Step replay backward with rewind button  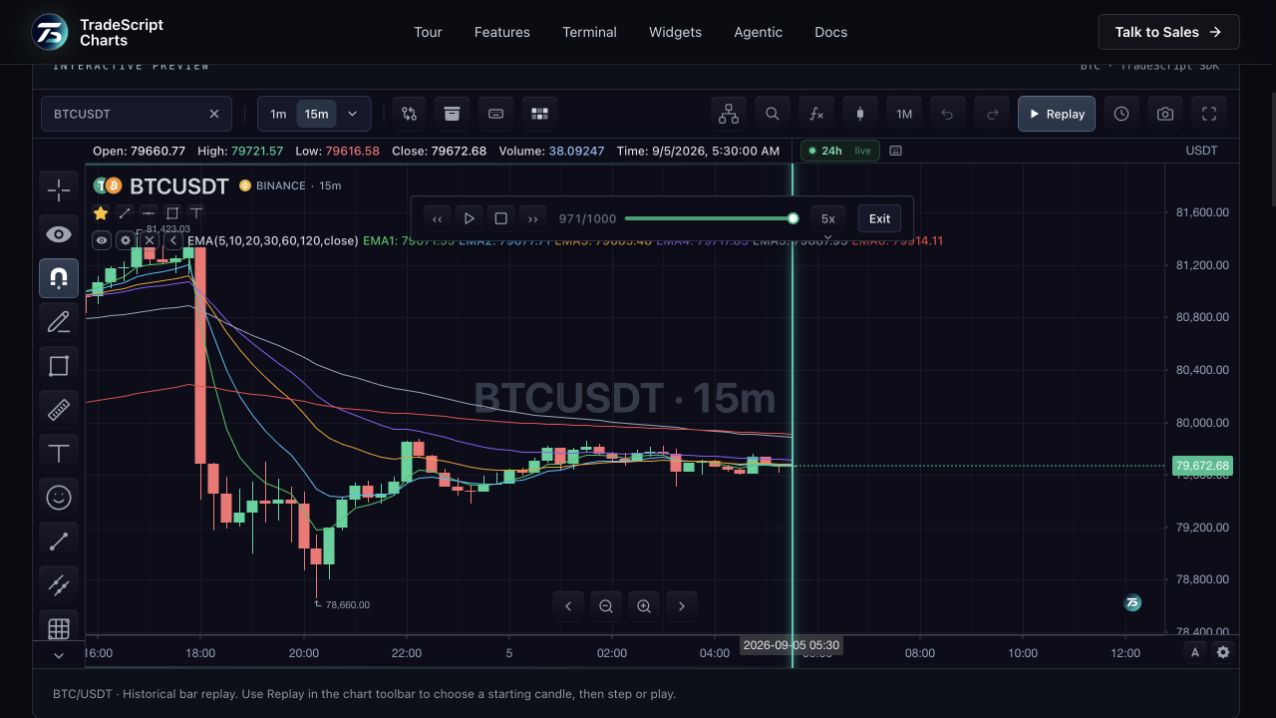[437, 218]
